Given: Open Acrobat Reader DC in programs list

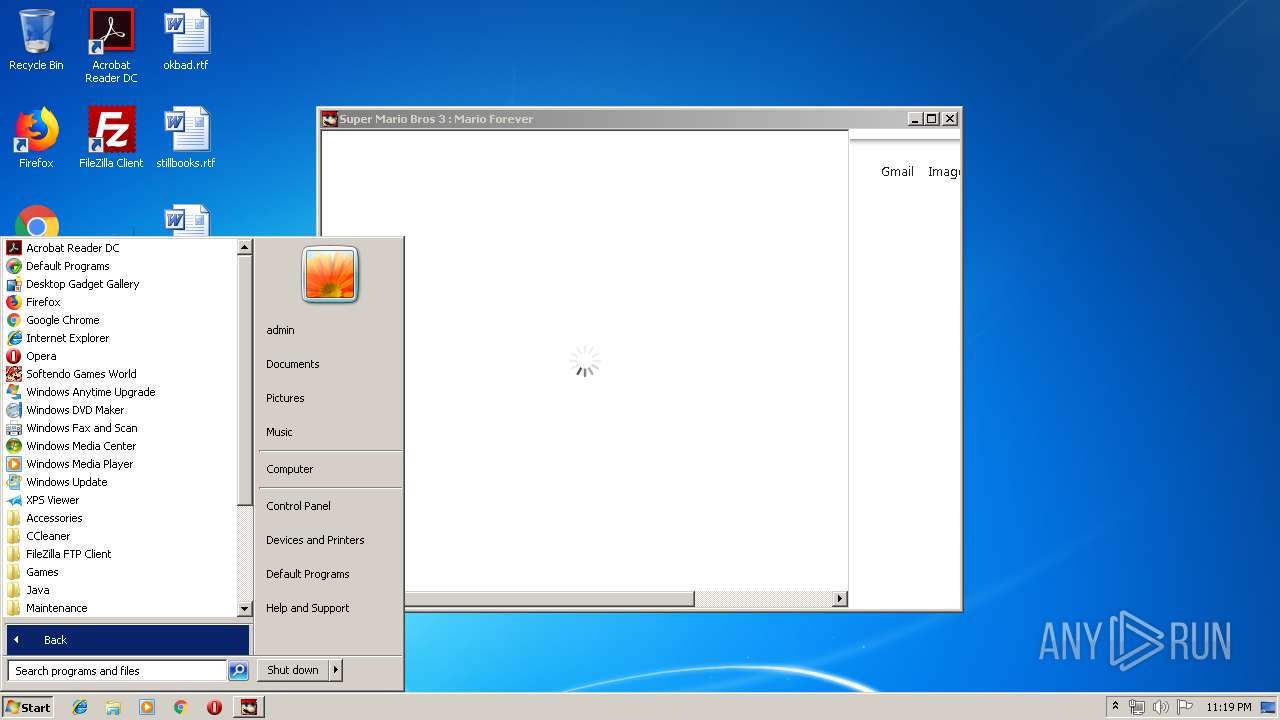Looking at the screenshot, I should click(72, 248).
